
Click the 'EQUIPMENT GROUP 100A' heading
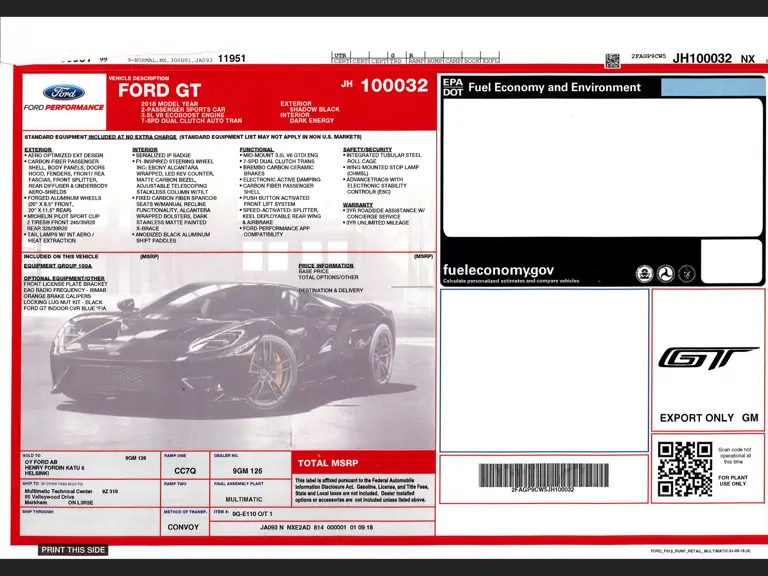pyautogui.click(x=58, y=266)
